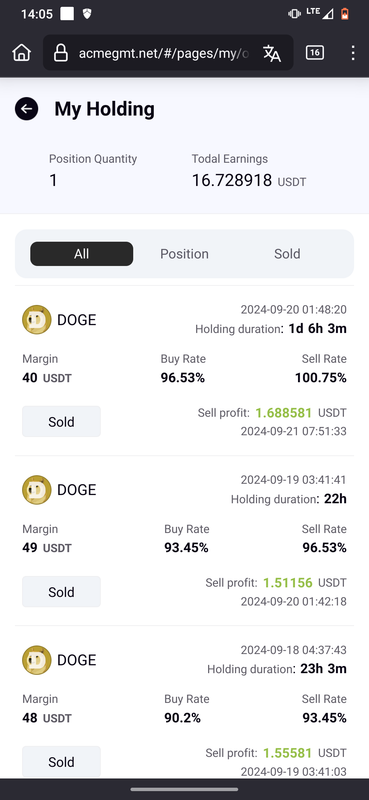Tap Sold button on 48 USDT holding

click(61, 762)
